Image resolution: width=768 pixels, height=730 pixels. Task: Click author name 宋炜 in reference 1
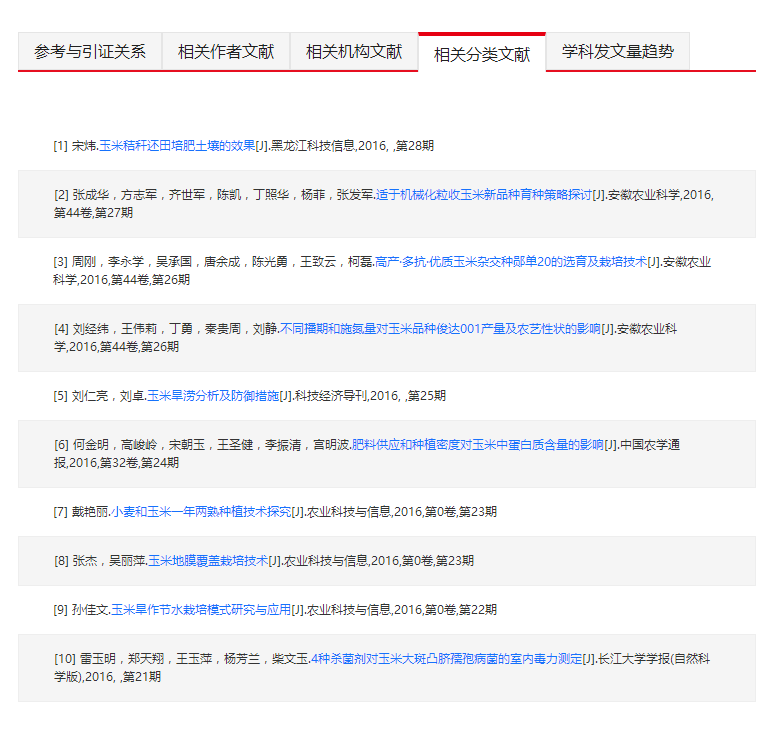point(83,146)
